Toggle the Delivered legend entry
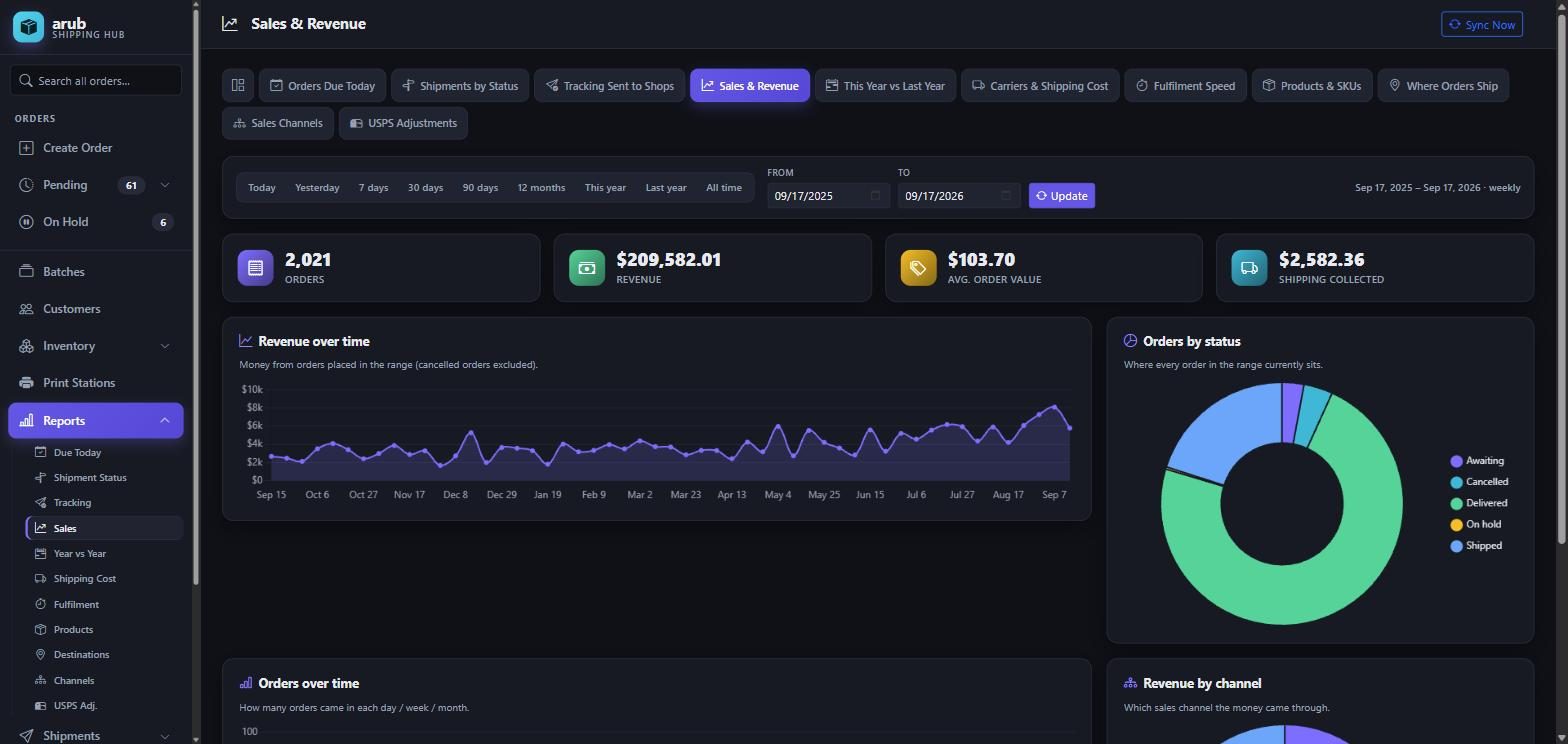Image resolution: width=1568 pixels, height=744 pixels. 1478,503
